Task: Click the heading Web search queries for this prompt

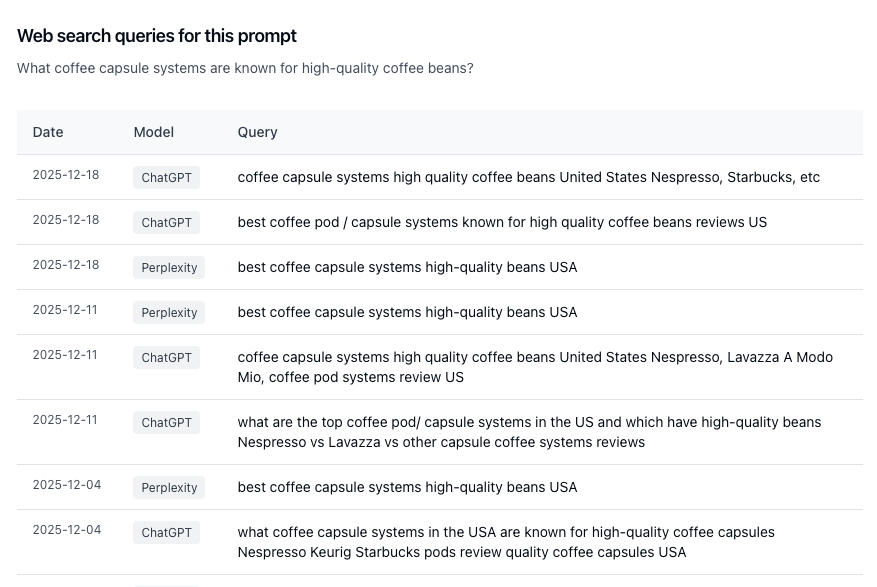Action: tap(156, 36)
